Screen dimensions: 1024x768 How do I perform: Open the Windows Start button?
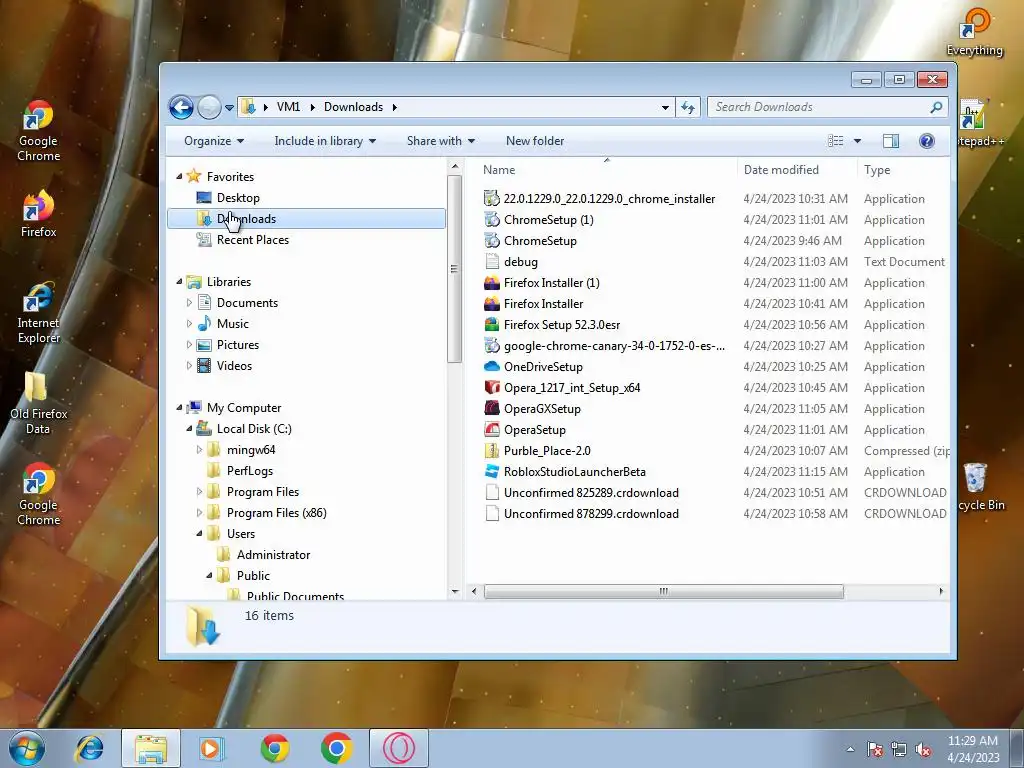pyautogui.click(x=27, y=748)
